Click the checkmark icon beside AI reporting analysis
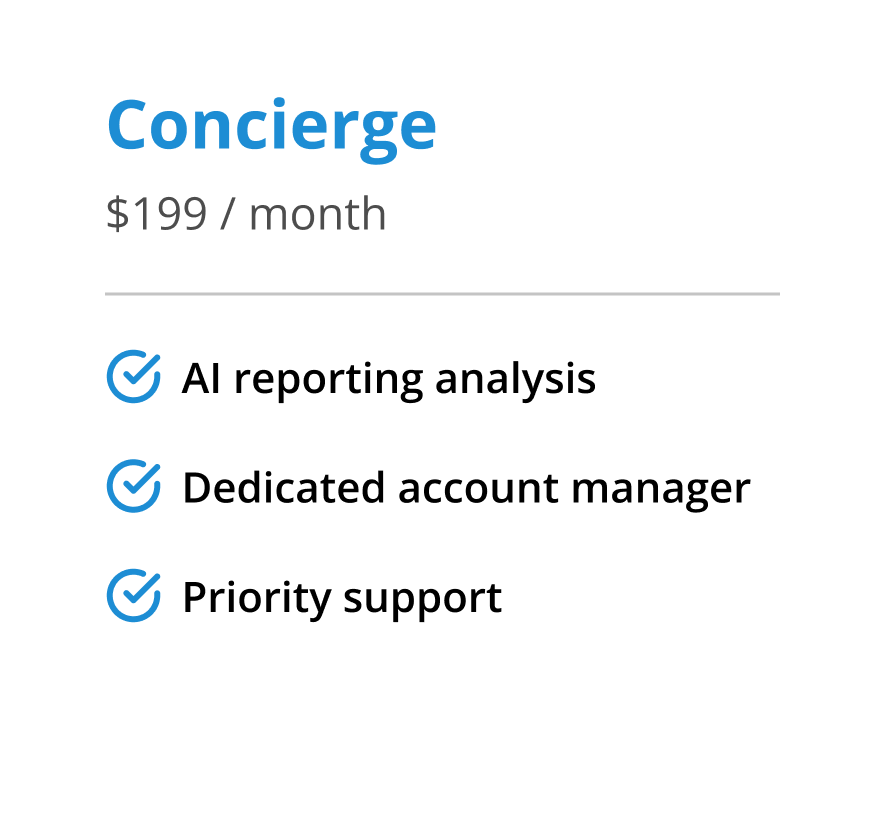869x821 pixels. point(133,377)
